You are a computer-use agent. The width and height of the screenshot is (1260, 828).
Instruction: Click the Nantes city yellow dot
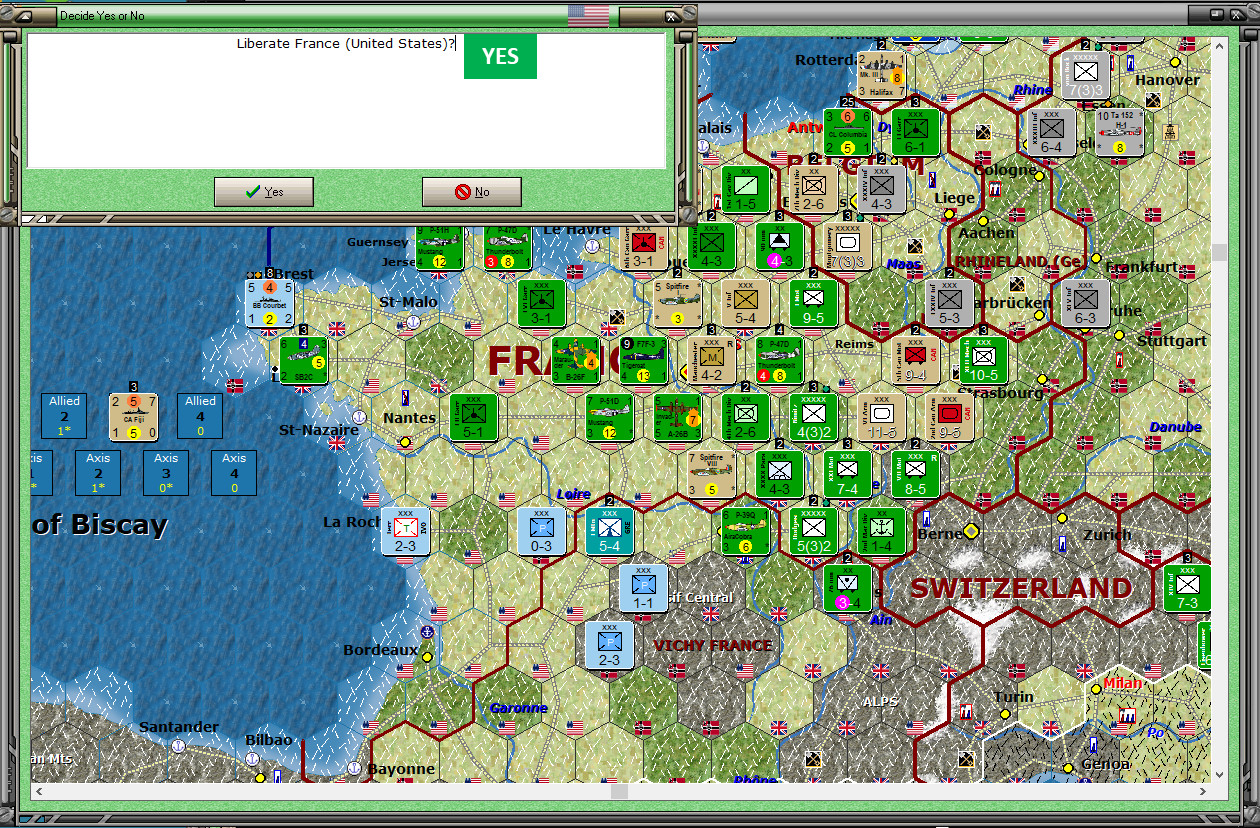pyautogui.click(x=405, y=441)
